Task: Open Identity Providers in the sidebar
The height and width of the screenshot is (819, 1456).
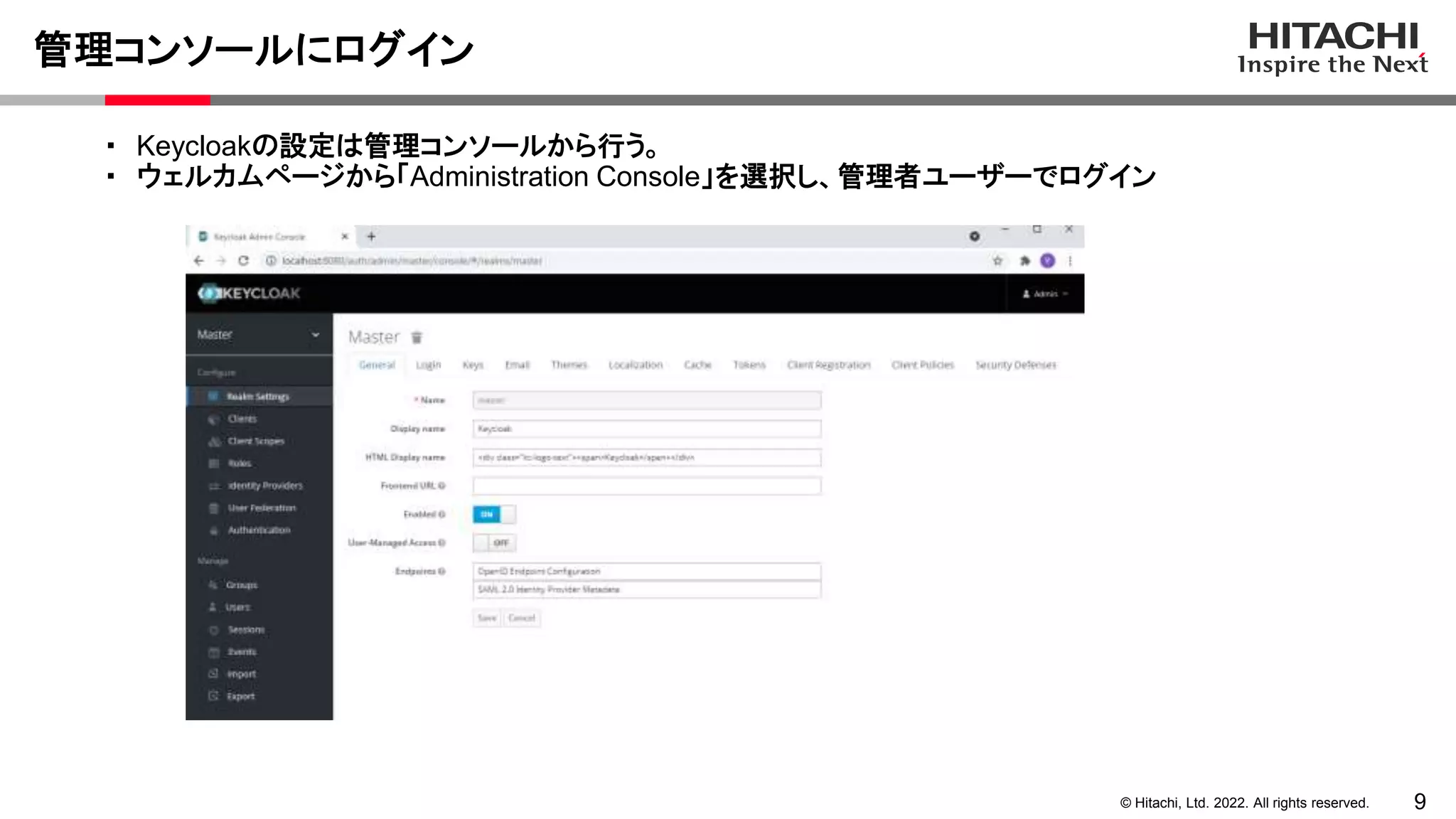Action: [265, 486]
